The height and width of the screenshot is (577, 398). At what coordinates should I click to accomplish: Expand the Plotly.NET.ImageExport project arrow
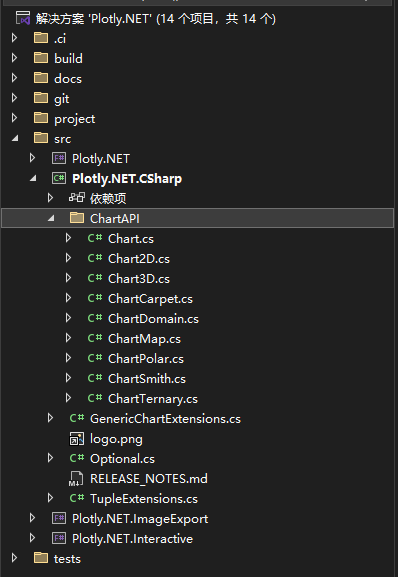tap(32, 518)
